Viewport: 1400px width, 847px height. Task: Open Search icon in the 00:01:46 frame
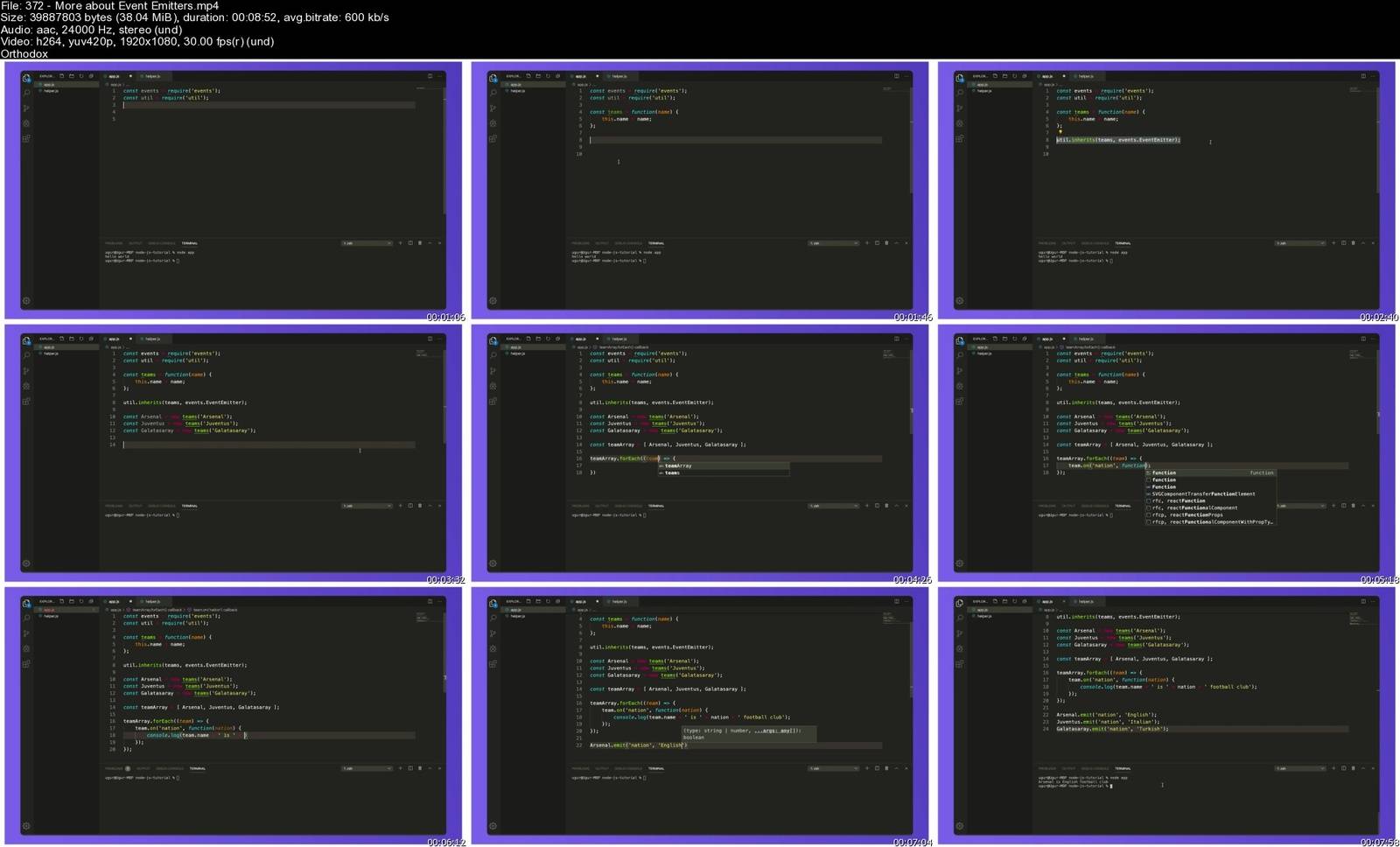(x=493, y=93)
